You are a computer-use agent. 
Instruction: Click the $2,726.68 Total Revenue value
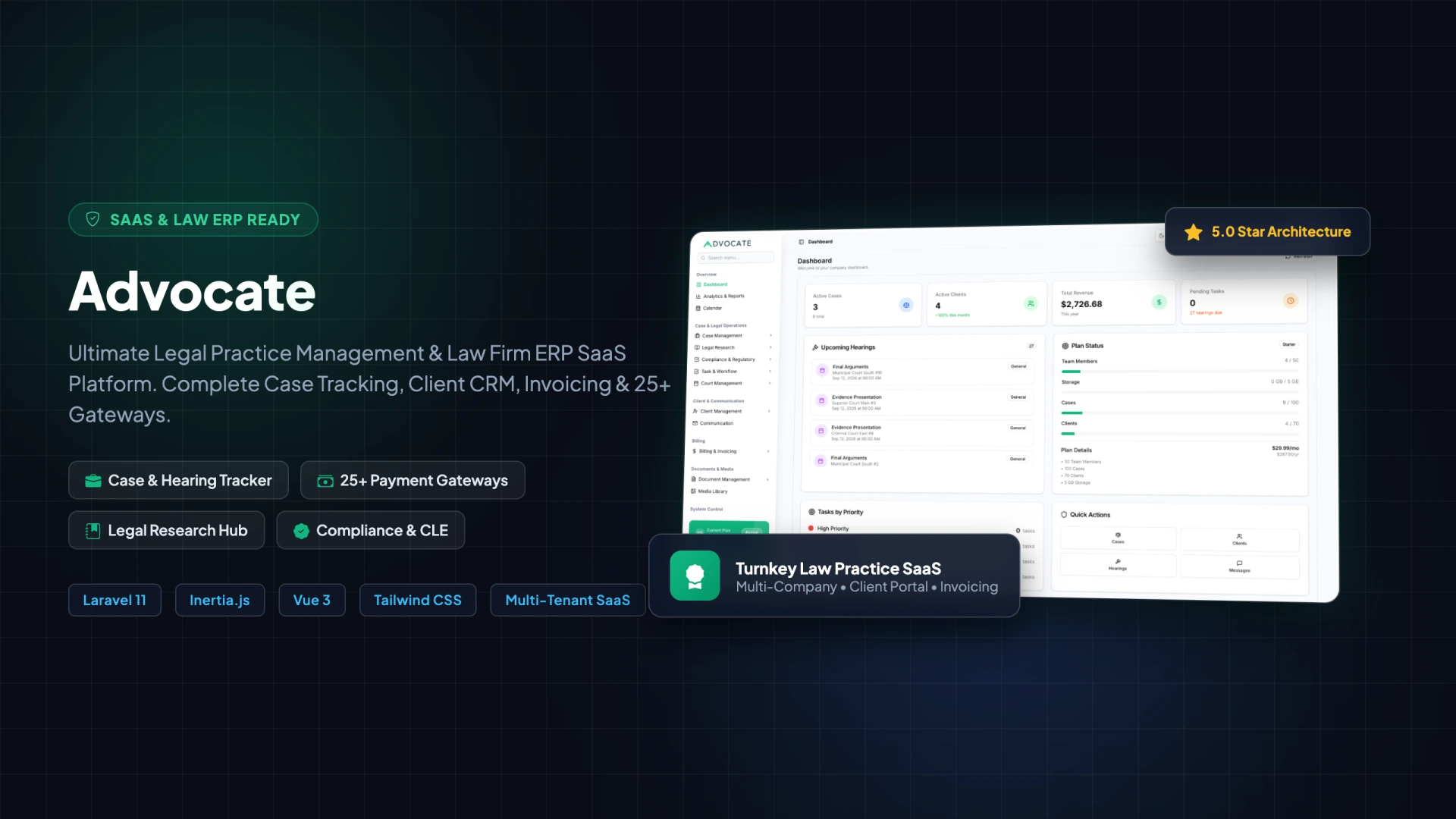(1081, 304)
